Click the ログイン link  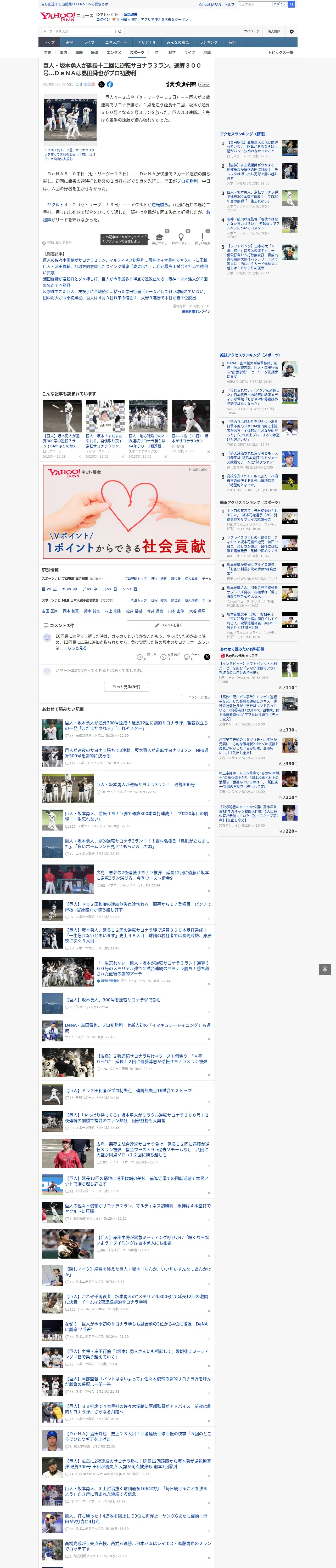[x=103, y=20]
